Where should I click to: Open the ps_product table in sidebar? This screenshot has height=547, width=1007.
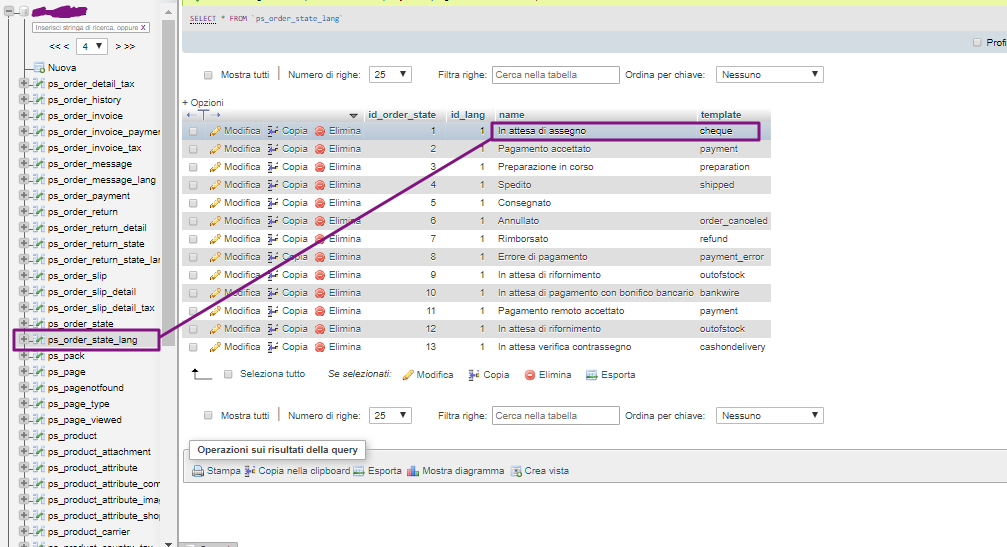point(72,436)
